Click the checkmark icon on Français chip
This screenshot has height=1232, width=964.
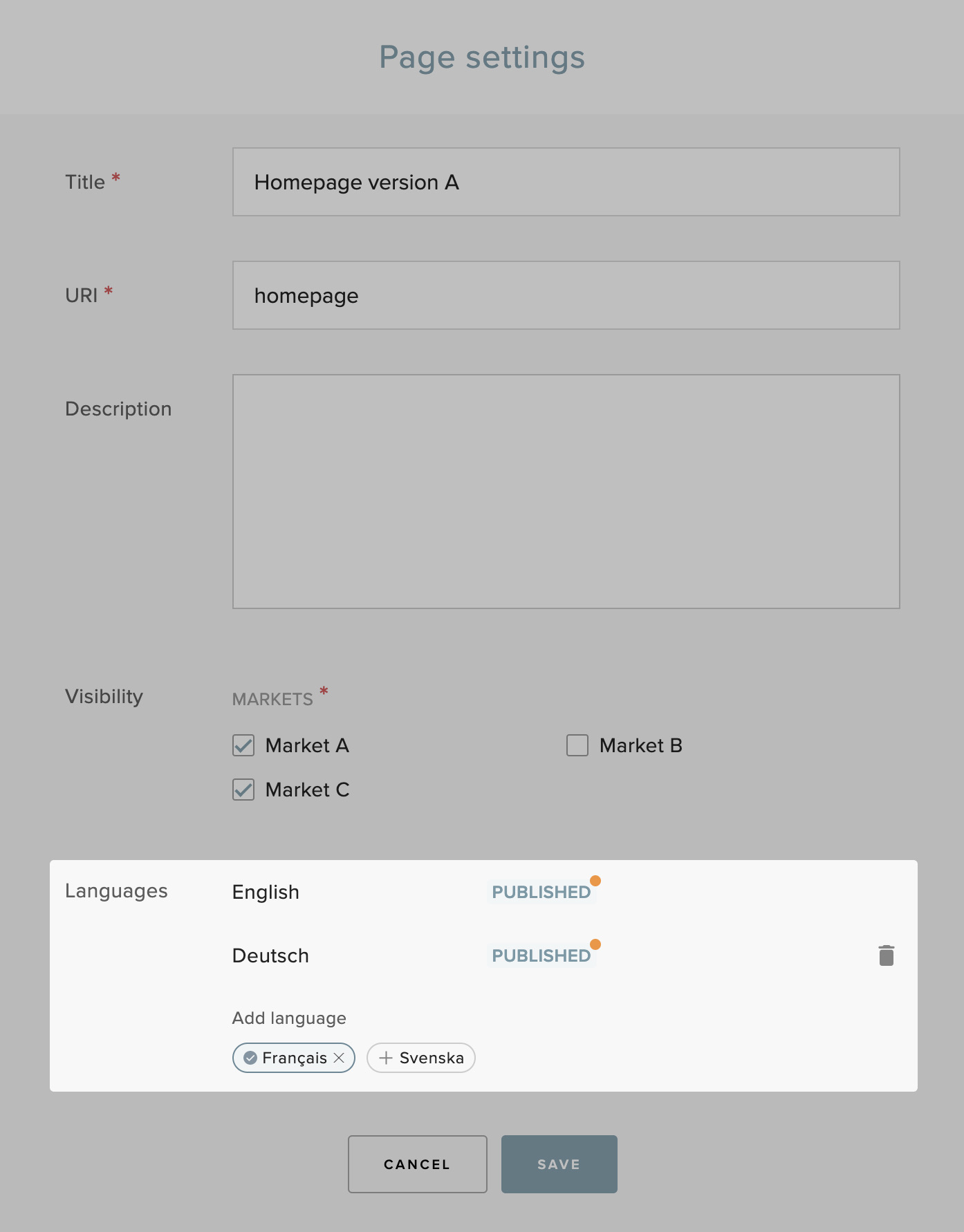[250, 1058]
